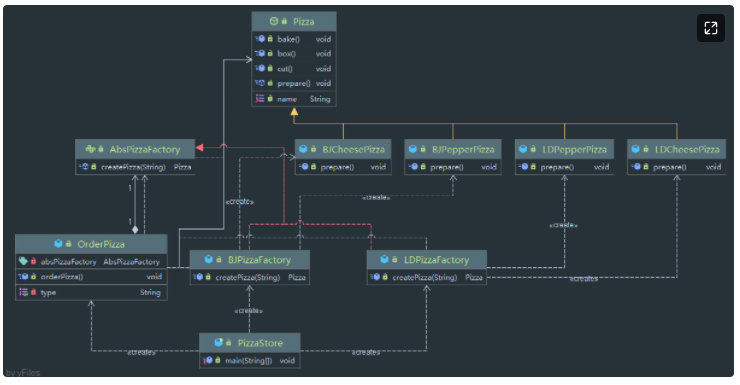Click the create label between PizzaStore and BJPizzaFactory
Viewport: 740px width, 385px height.
(249, 310)
